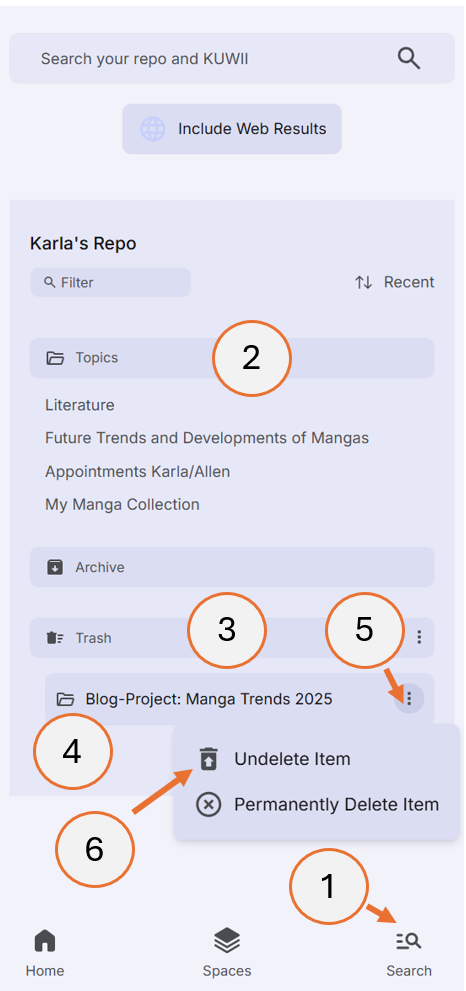Select Blog-Project: Manga Trends 2025 item
The image size is (466, 991).
[x=240, y=698]
